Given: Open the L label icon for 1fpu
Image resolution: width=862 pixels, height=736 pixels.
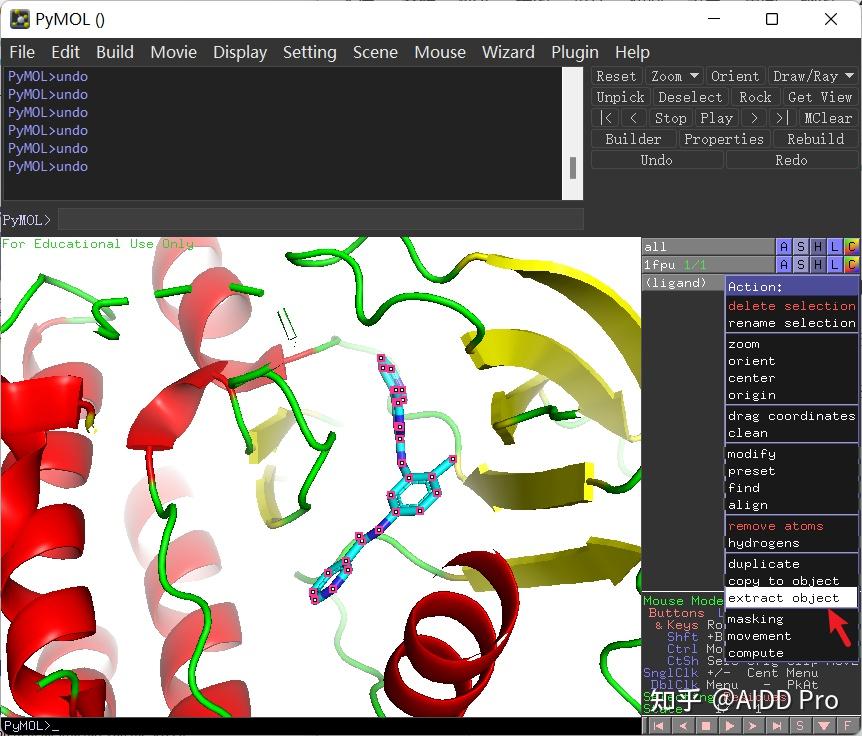Looking at the screenshot, I should pyautogui.click(x=835, y=265).
